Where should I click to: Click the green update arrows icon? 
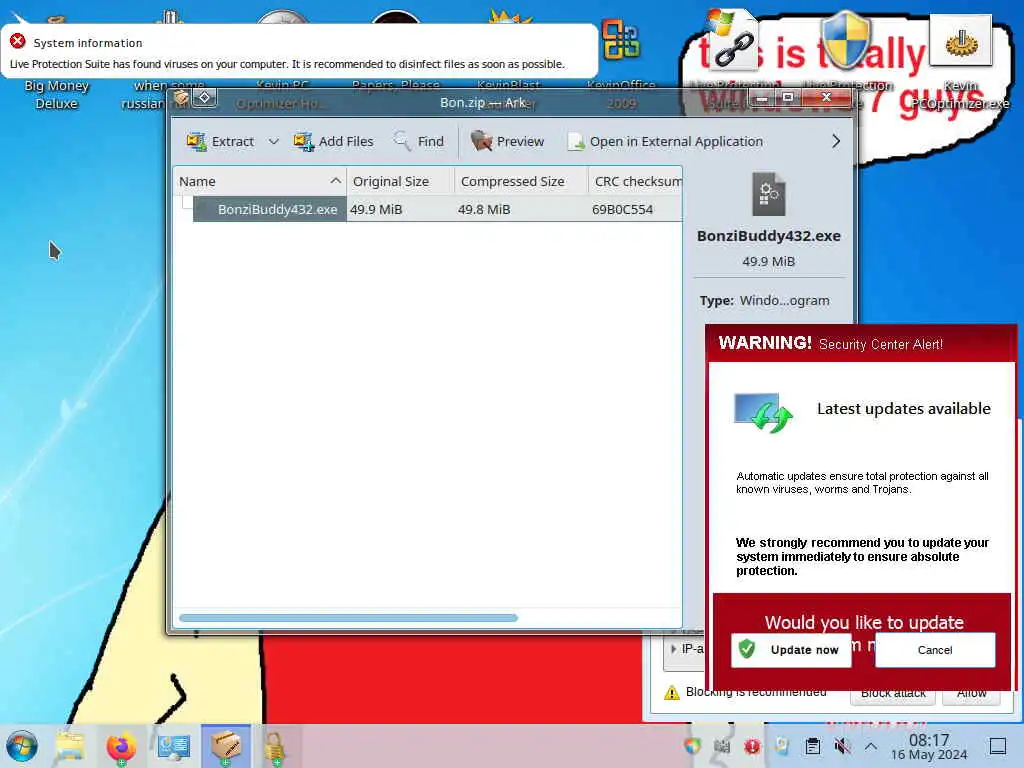771,417
